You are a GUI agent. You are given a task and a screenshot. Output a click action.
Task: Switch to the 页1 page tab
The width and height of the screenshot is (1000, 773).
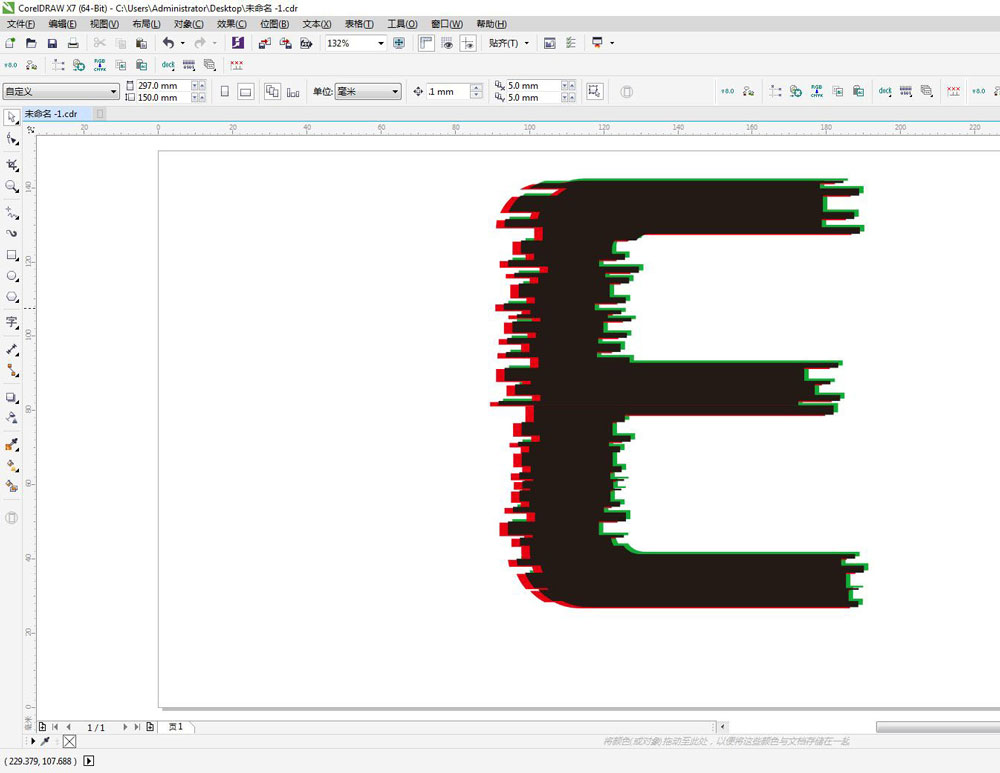[176, 727]
